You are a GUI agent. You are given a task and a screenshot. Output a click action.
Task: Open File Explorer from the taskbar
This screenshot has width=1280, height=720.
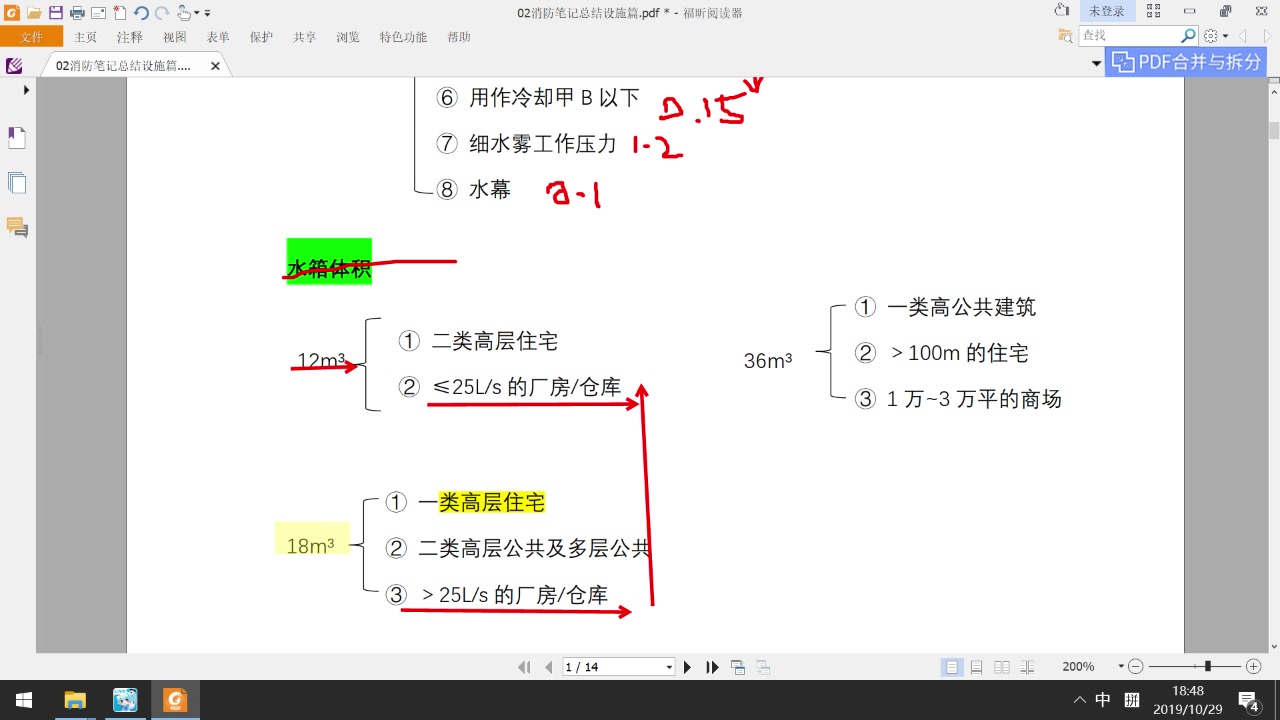(75, 700)
